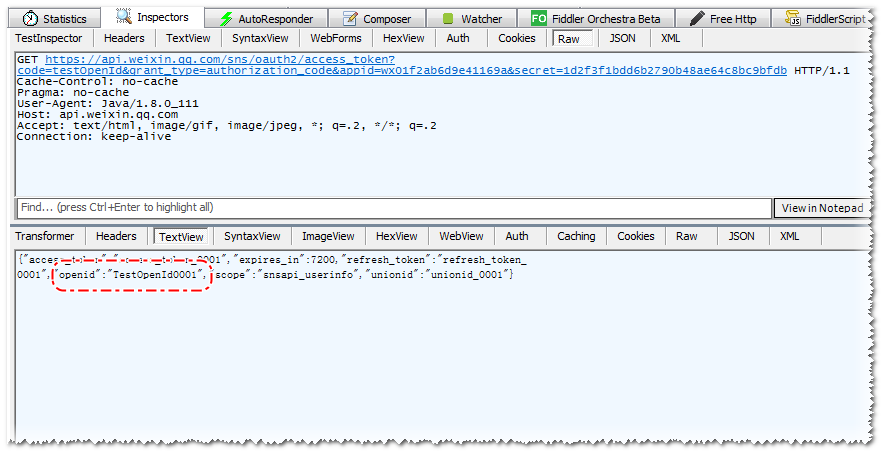Click "expires_in":7200 in response body
The width and height of the screenshot is (887, 457).
click(285, 260)
